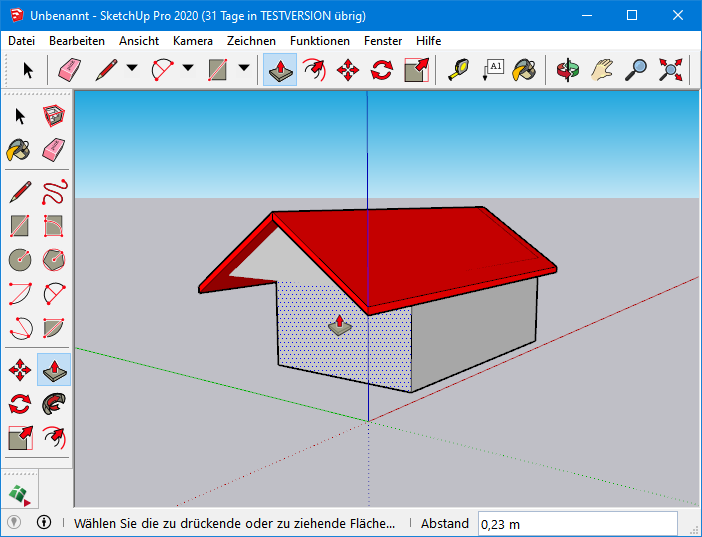The image size is (702, 537).
Task: Open the rectangle shape dropdown arrow
Action: coord(243,70)
